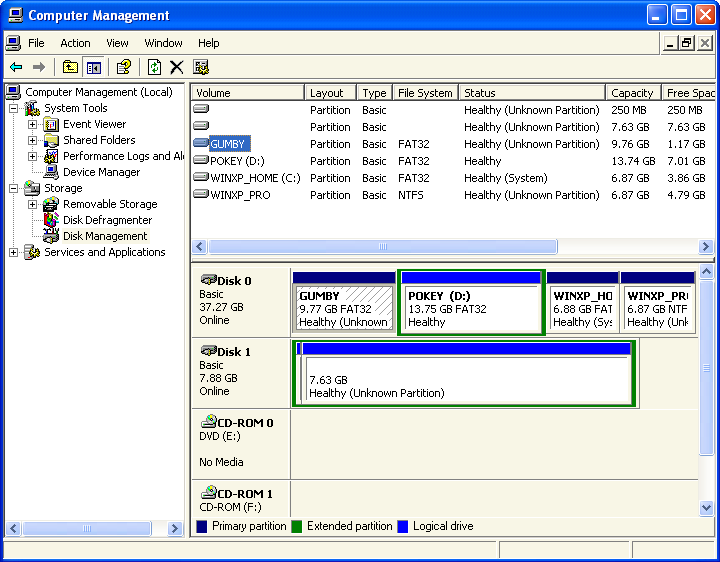The width and height of the screenshot is (720, 562).
Task: Click the Up One Level folder icon
Action: 70,67
